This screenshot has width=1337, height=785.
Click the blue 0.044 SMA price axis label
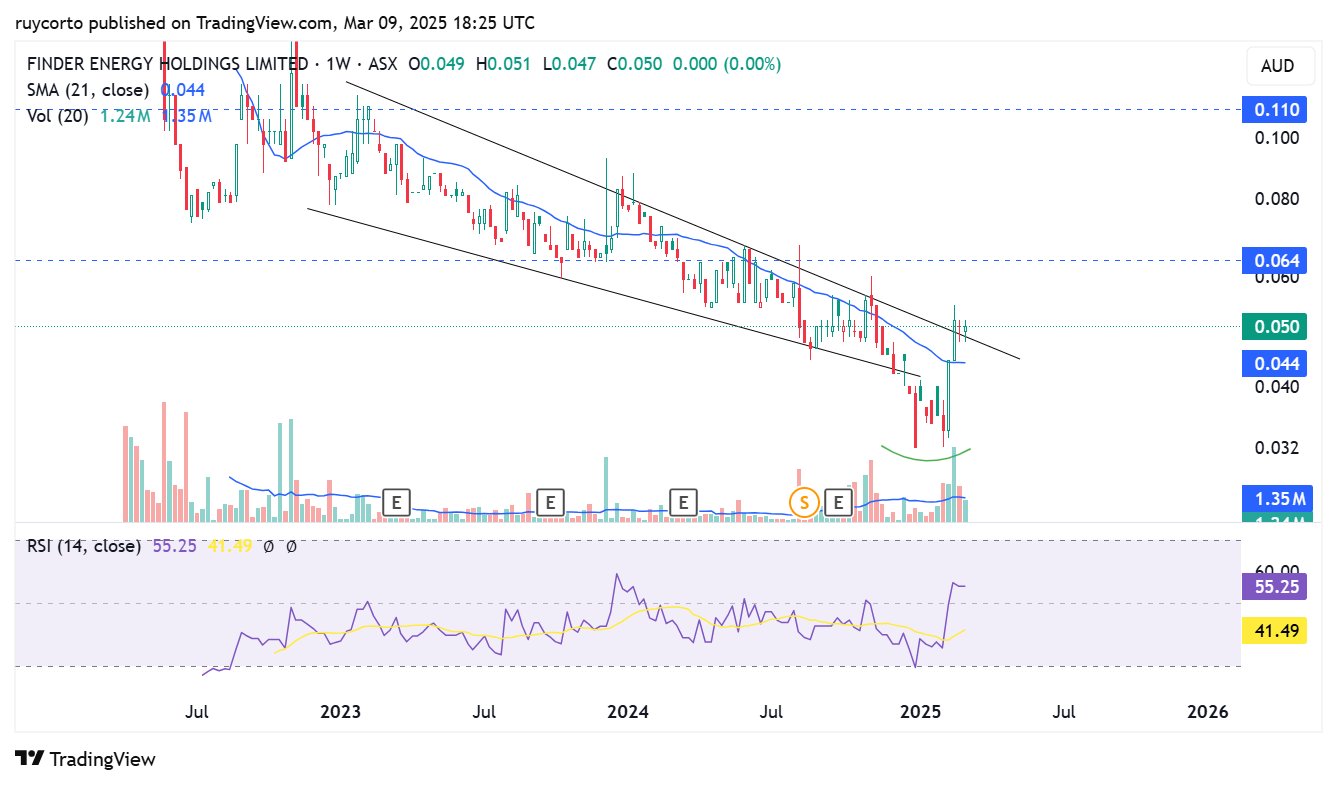click(1274, 363)
